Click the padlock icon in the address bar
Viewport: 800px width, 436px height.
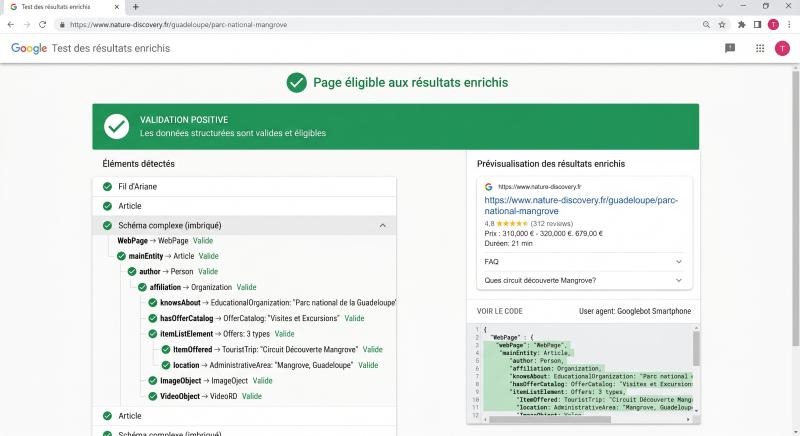[62, 24]
